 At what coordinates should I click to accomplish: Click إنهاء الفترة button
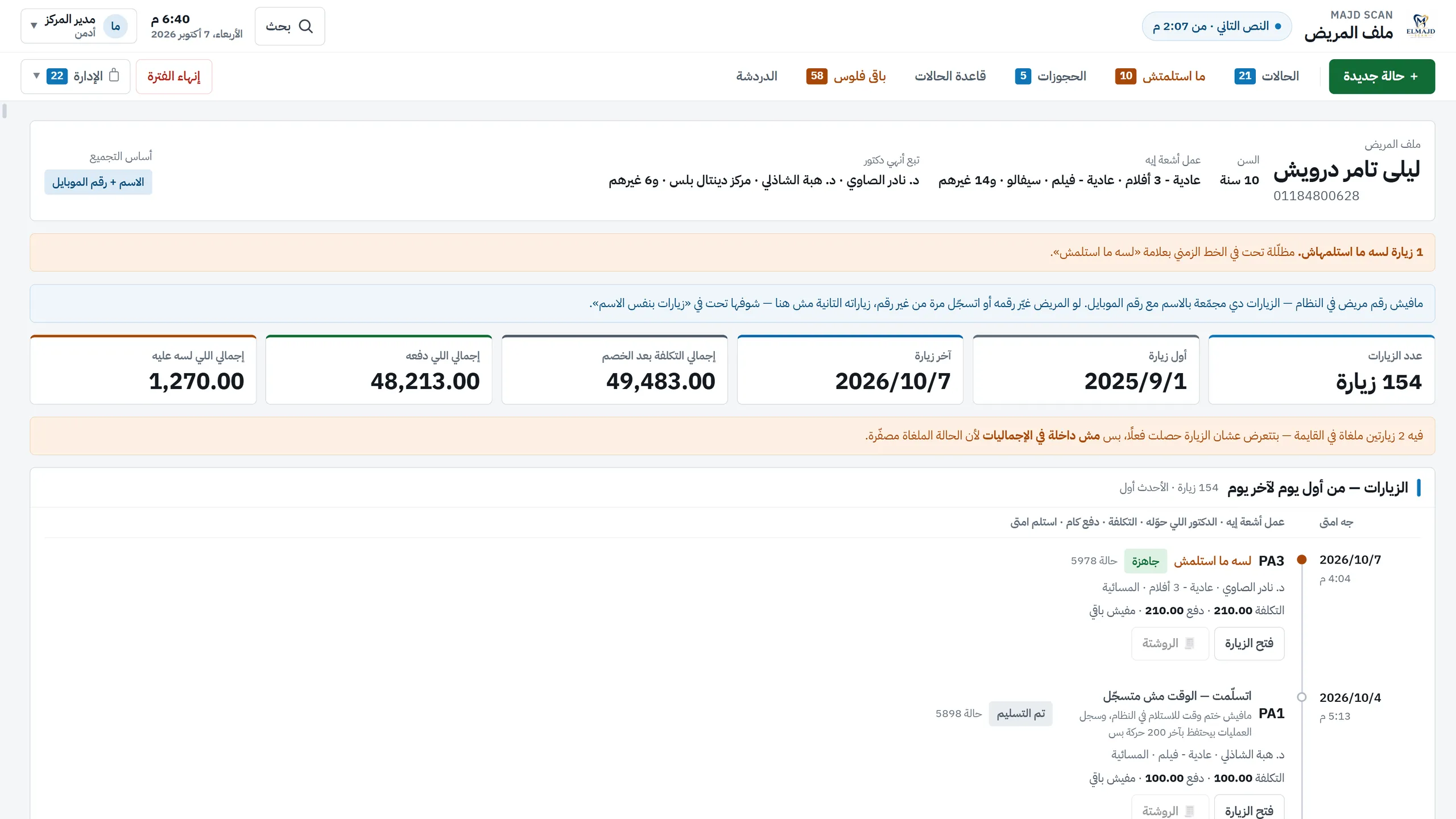click(x=174, y=76)
